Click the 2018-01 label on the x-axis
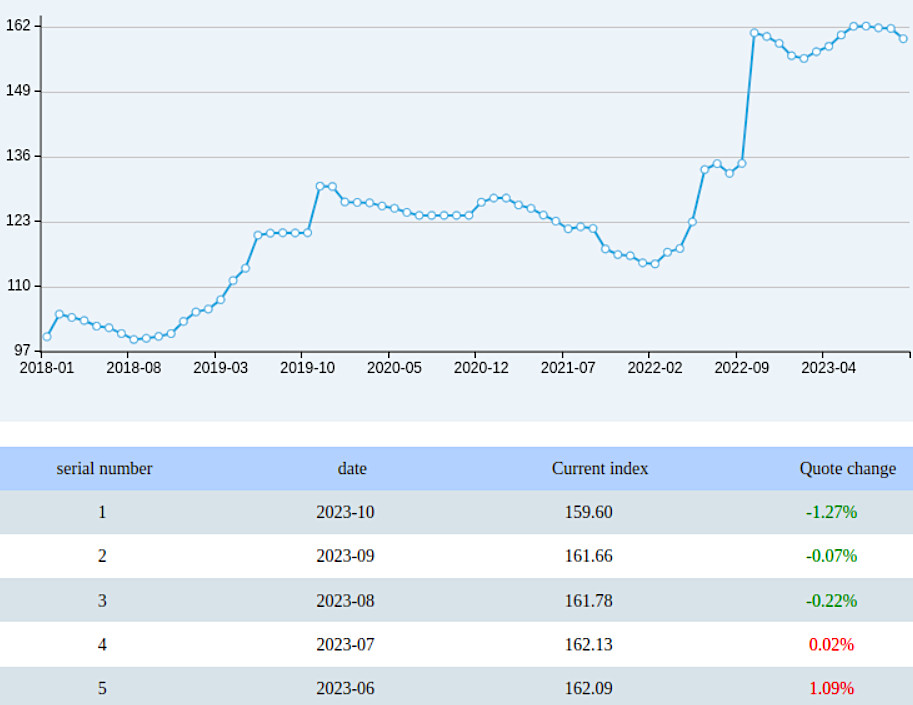This screenshot has height=705, width=913. (49, 367)
